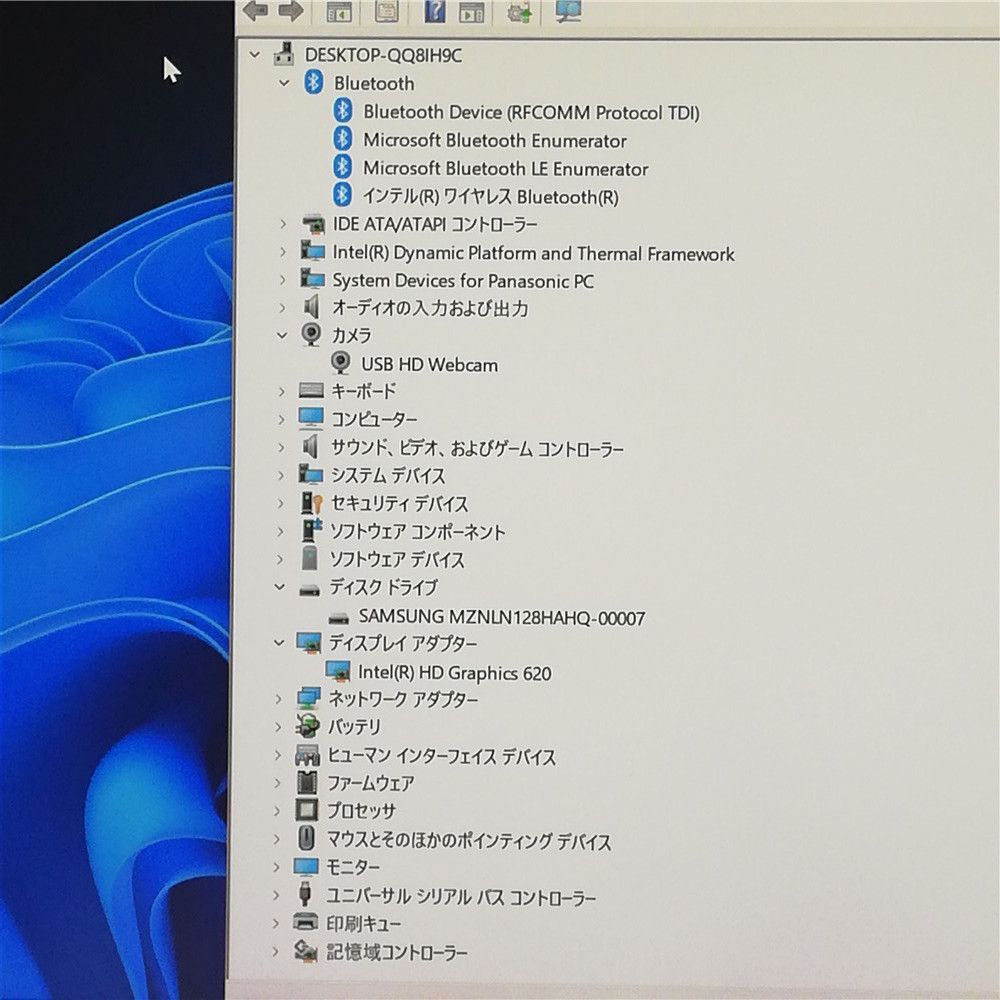The height and width of the screenshot is (1000, 1000).
Task: Click the バッテリ label
Action: (x=354, y=726)
